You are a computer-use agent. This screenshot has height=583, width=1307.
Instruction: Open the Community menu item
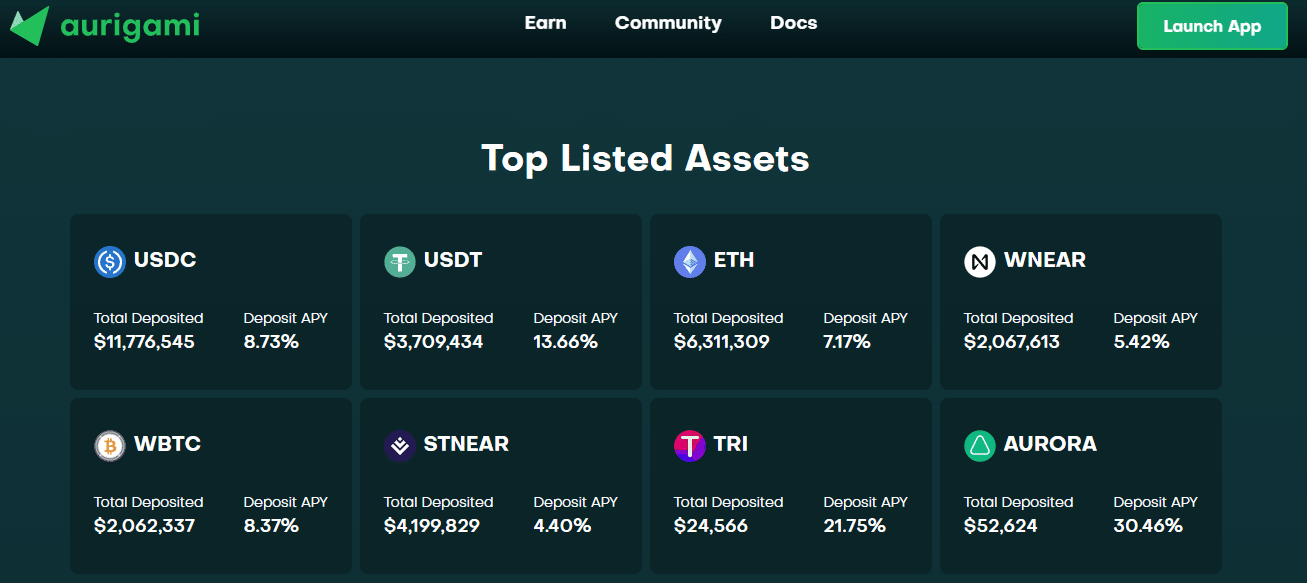coord(668,23)
